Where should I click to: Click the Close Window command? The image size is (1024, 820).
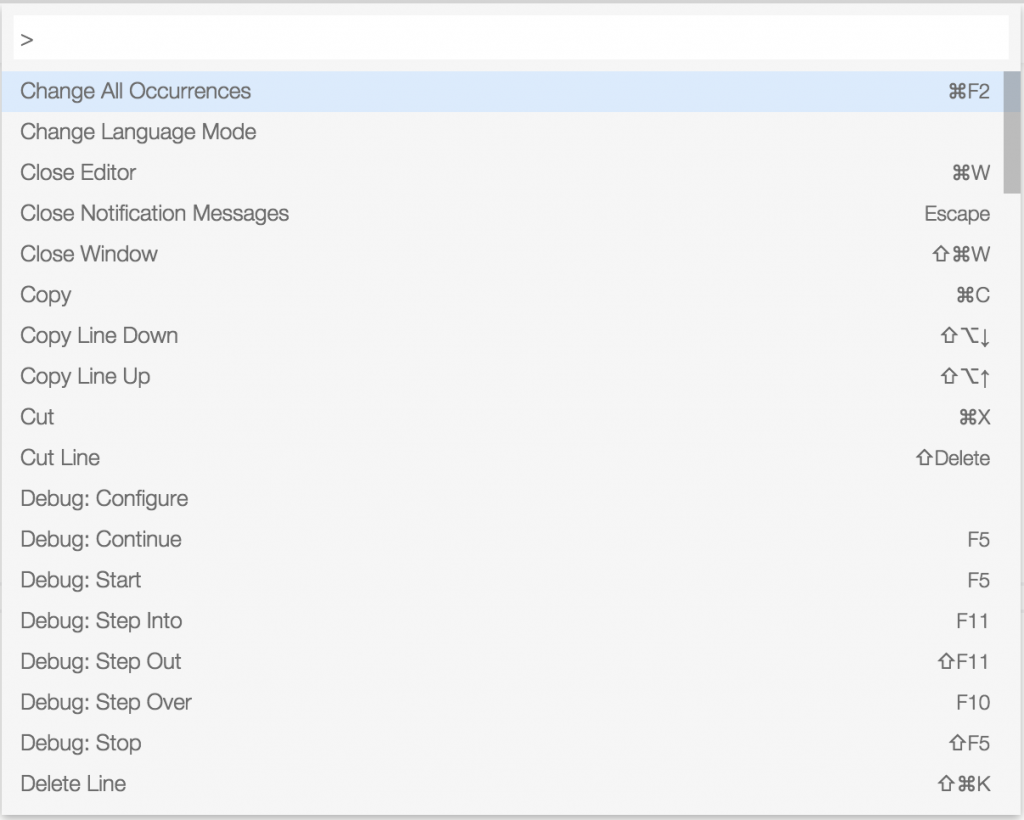pyautogui.click(x=89, y=254)
